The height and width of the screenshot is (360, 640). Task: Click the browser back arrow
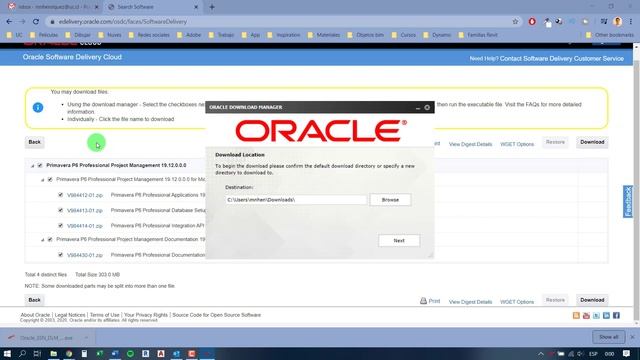(9, 22)
